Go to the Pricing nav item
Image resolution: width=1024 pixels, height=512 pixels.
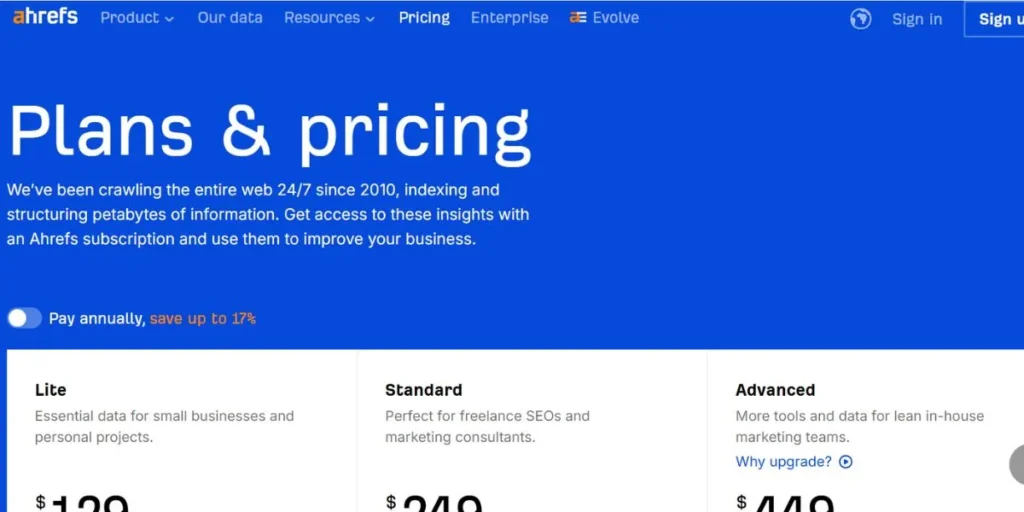(x=424, y=18)
